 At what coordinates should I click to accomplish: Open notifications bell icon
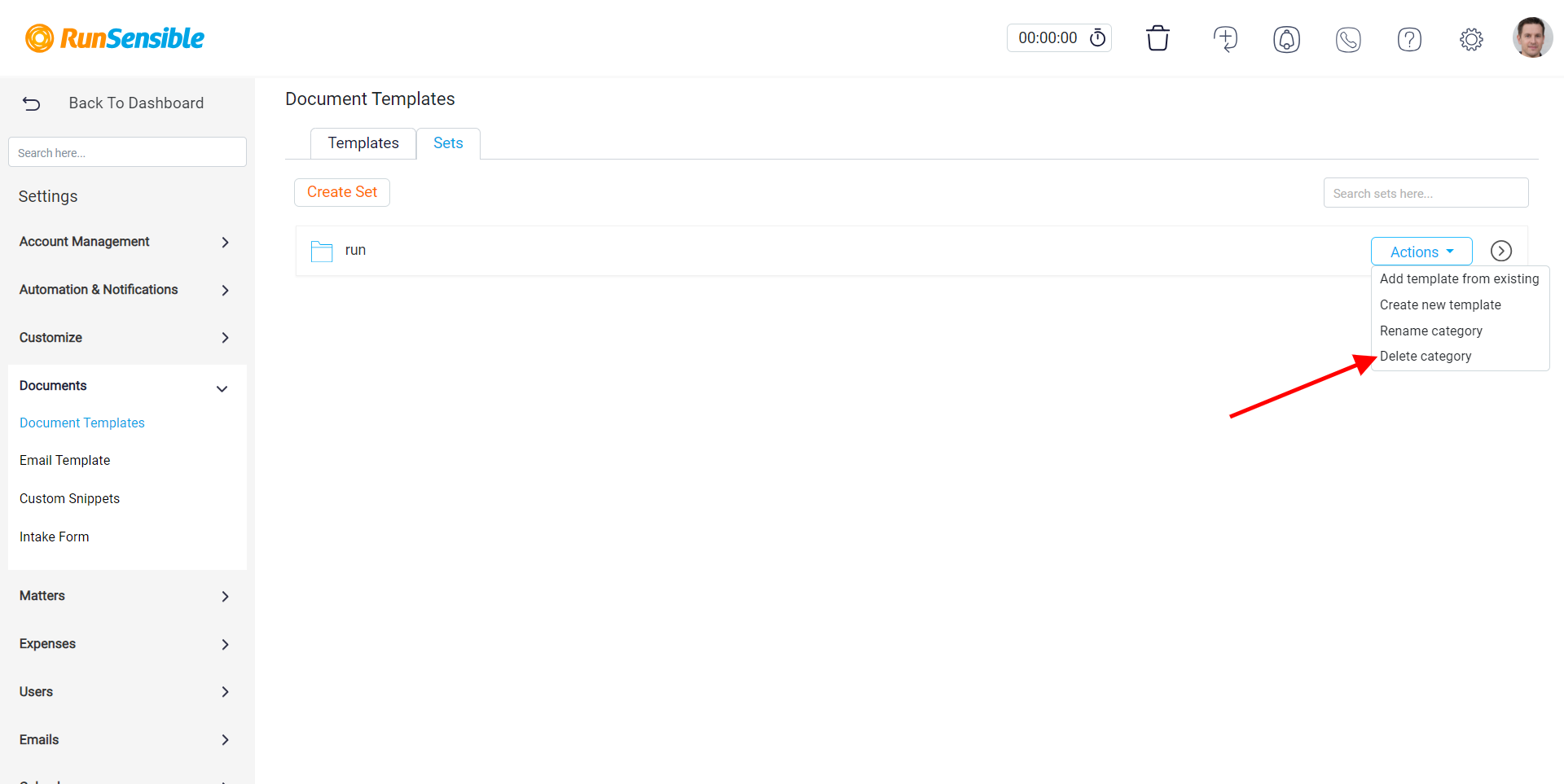coord(1287,39)
